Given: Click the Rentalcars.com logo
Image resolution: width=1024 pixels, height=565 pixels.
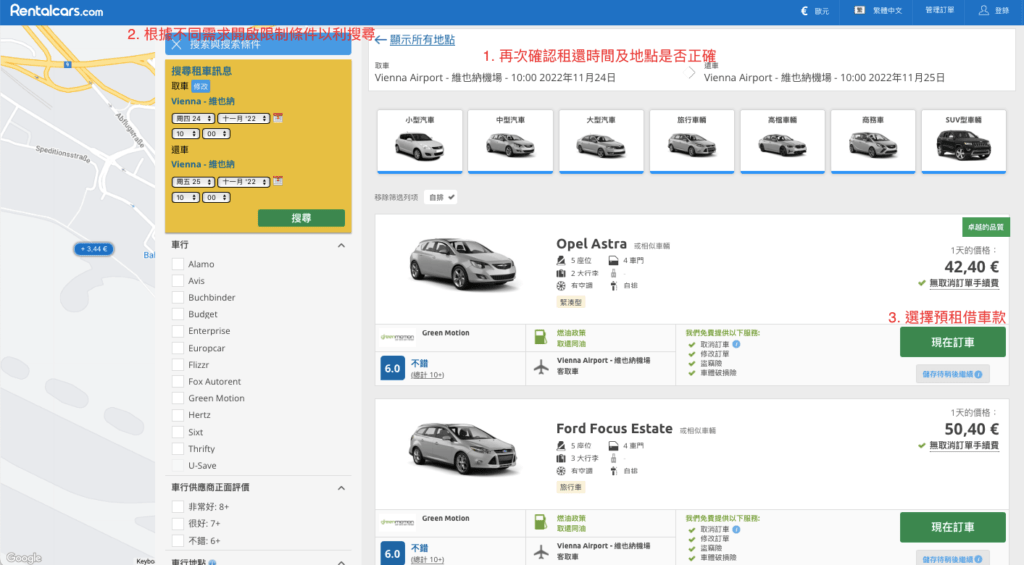Looking at the screenshot, I should pyautogui.click(x=57, y=10).
